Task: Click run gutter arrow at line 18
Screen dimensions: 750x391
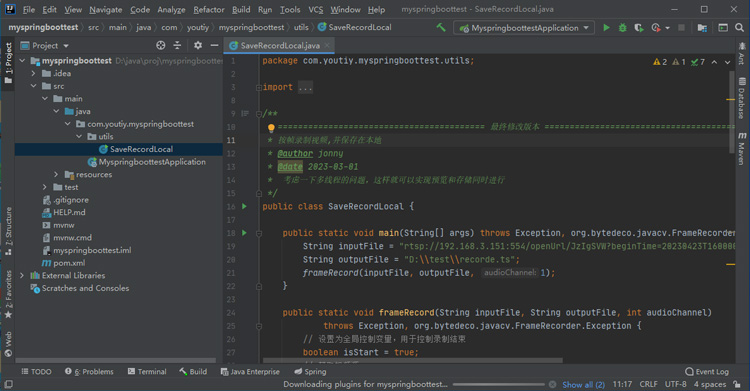Action: 244,233
